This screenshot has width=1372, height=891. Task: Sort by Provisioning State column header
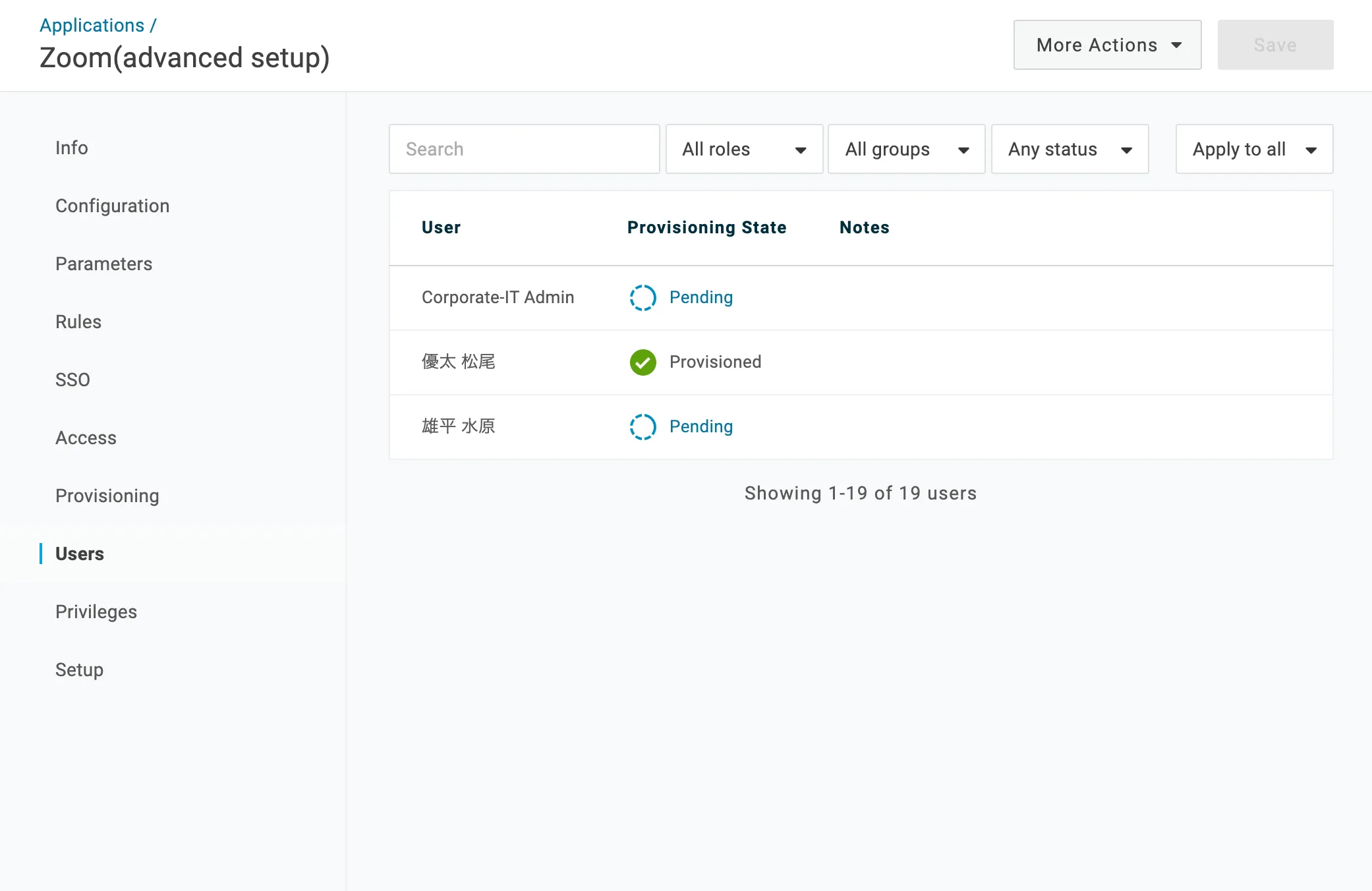click(706, 227)
